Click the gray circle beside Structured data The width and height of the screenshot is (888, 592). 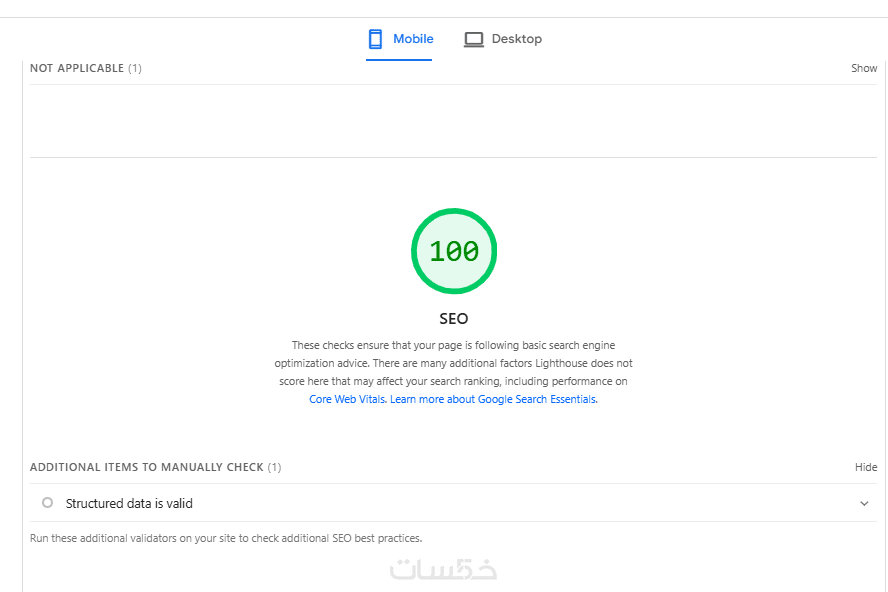[47, 503]
